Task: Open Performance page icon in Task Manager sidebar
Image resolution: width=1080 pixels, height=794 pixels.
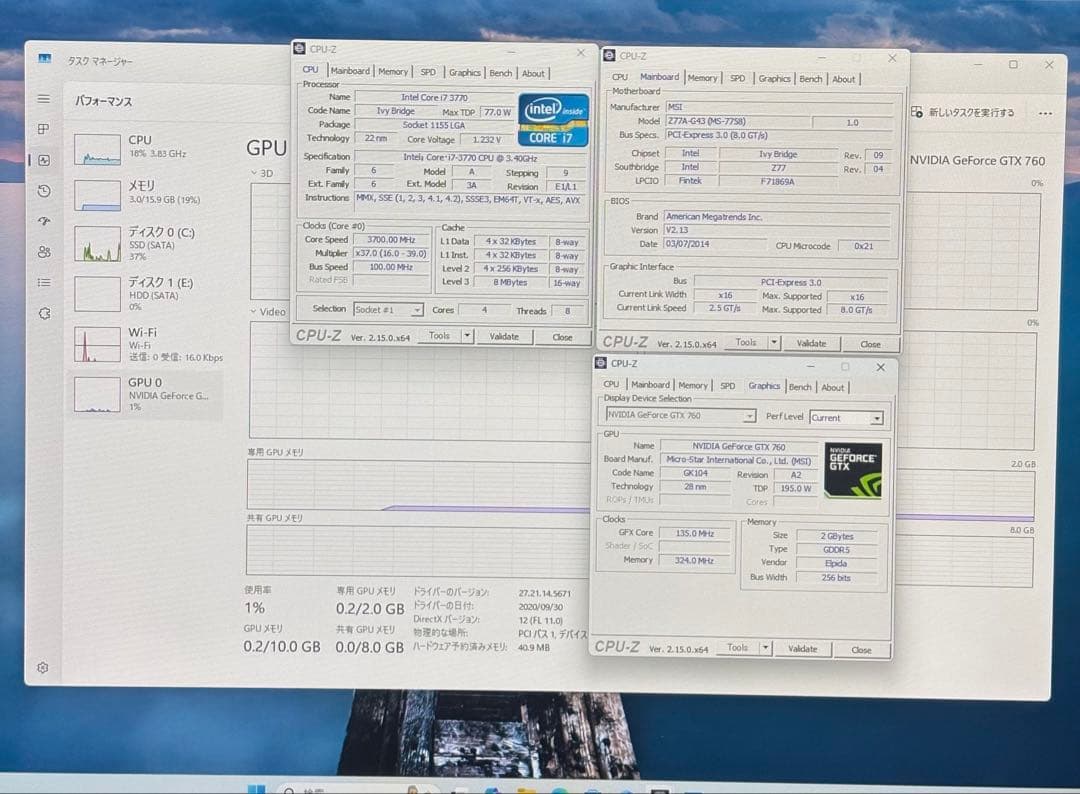Action: click(x=44, y=160)
